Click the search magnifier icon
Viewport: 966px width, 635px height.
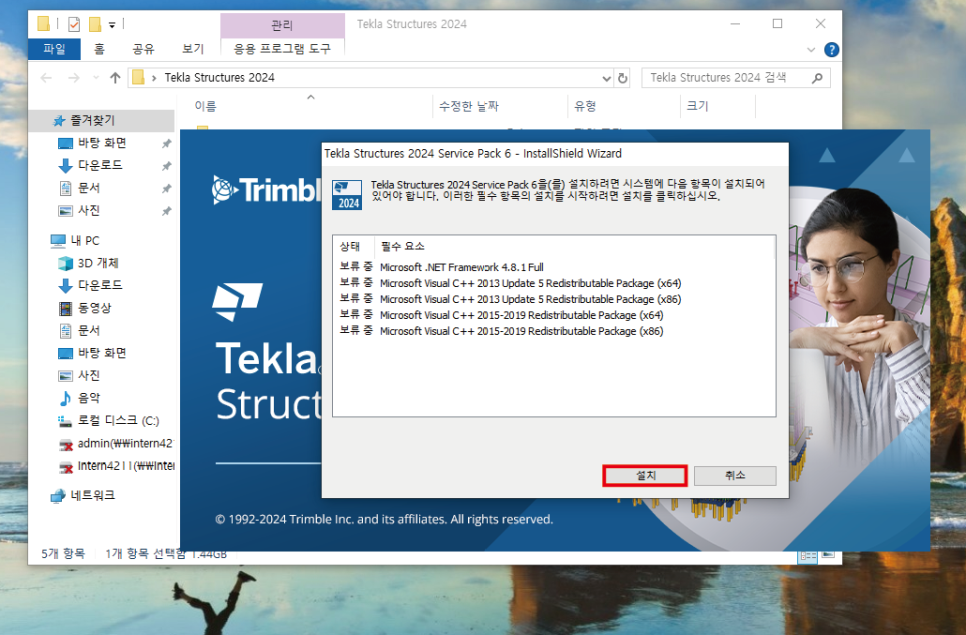[x=818, y=78]
